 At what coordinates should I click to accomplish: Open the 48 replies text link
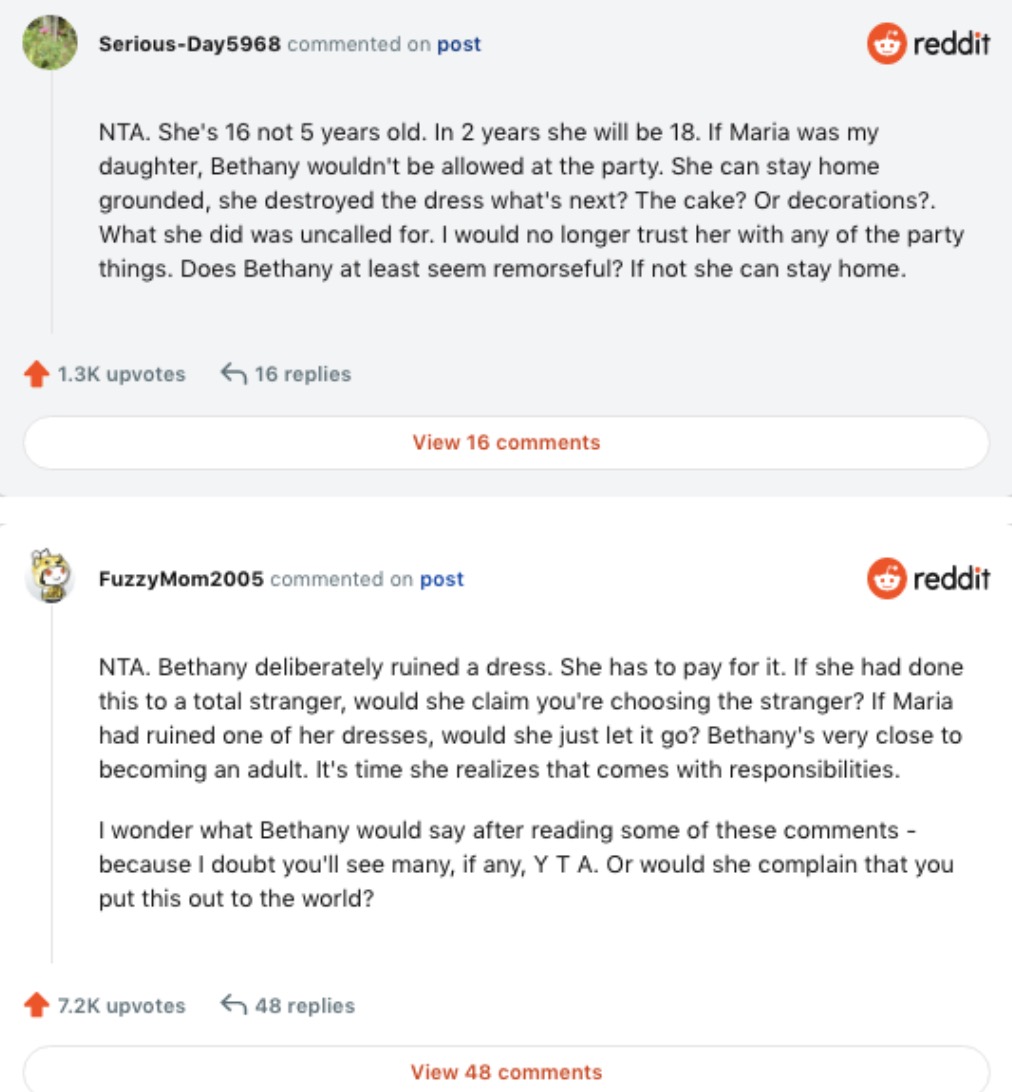304,1005
